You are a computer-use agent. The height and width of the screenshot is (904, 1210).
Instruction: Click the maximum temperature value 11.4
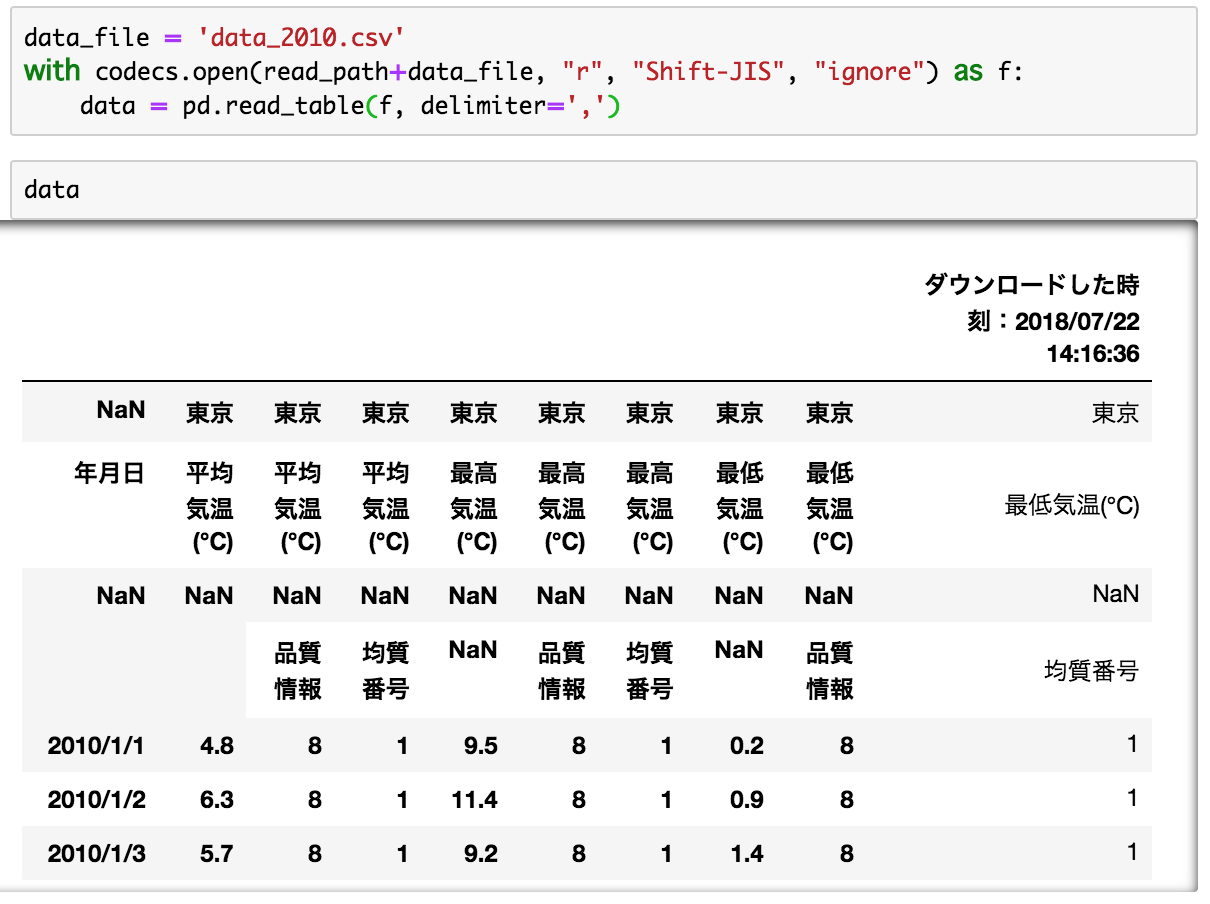click(x=472, y=798)
